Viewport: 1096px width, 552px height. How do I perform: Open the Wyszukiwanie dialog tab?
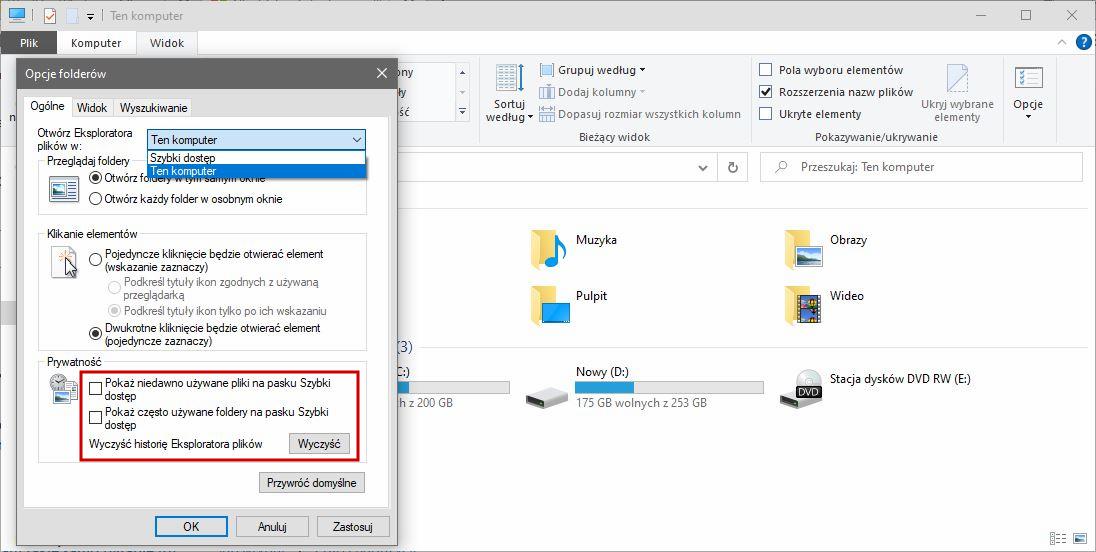tap(153, 108)
